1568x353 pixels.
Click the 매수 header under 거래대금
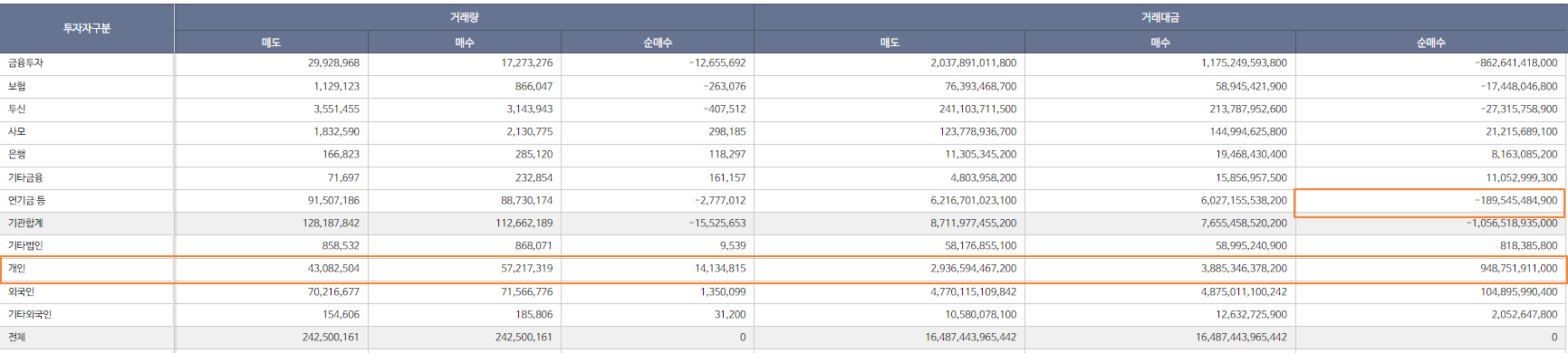tap(1160, 43)
